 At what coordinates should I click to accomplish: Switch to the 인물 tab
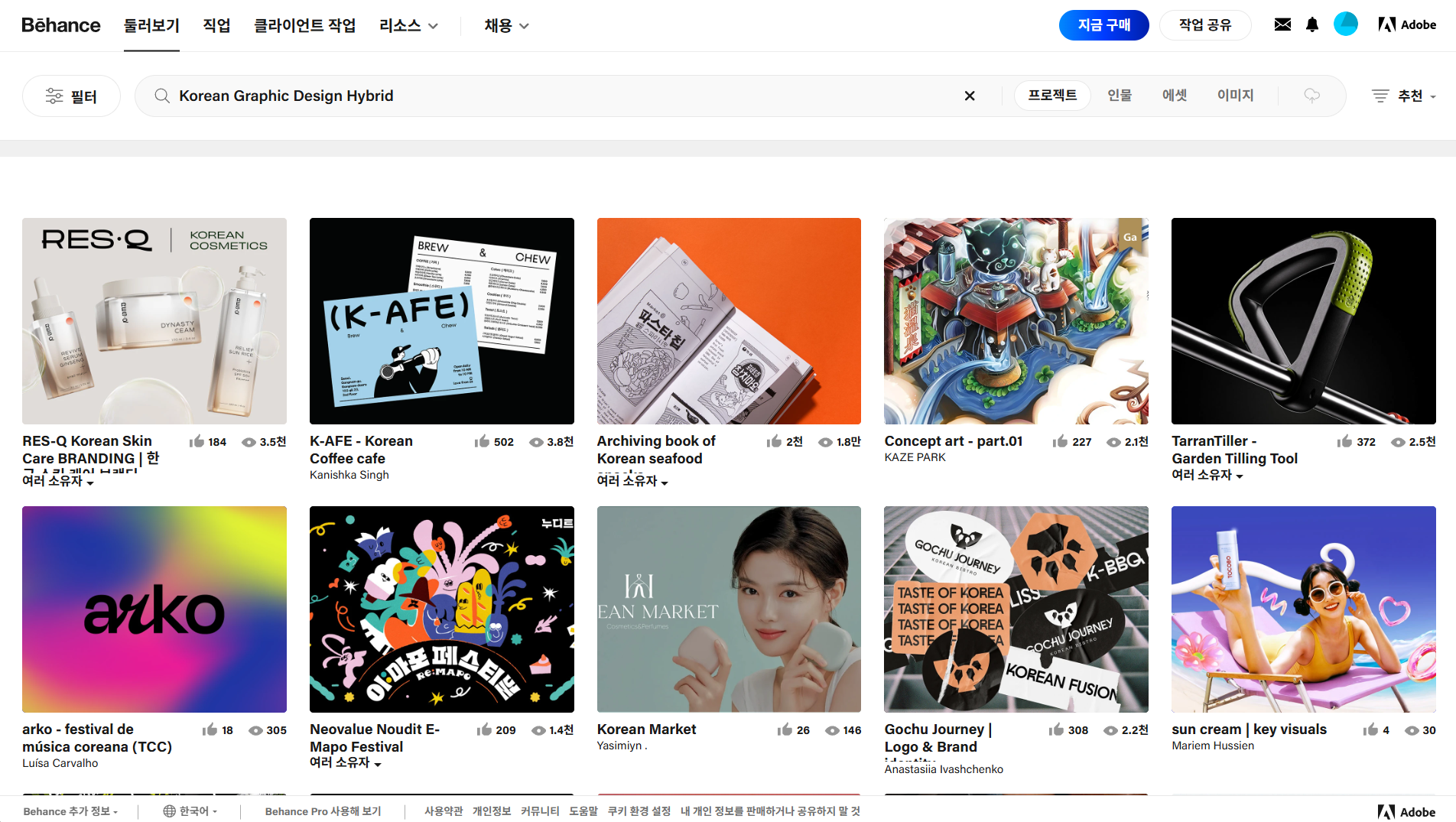pos(1120,96)
